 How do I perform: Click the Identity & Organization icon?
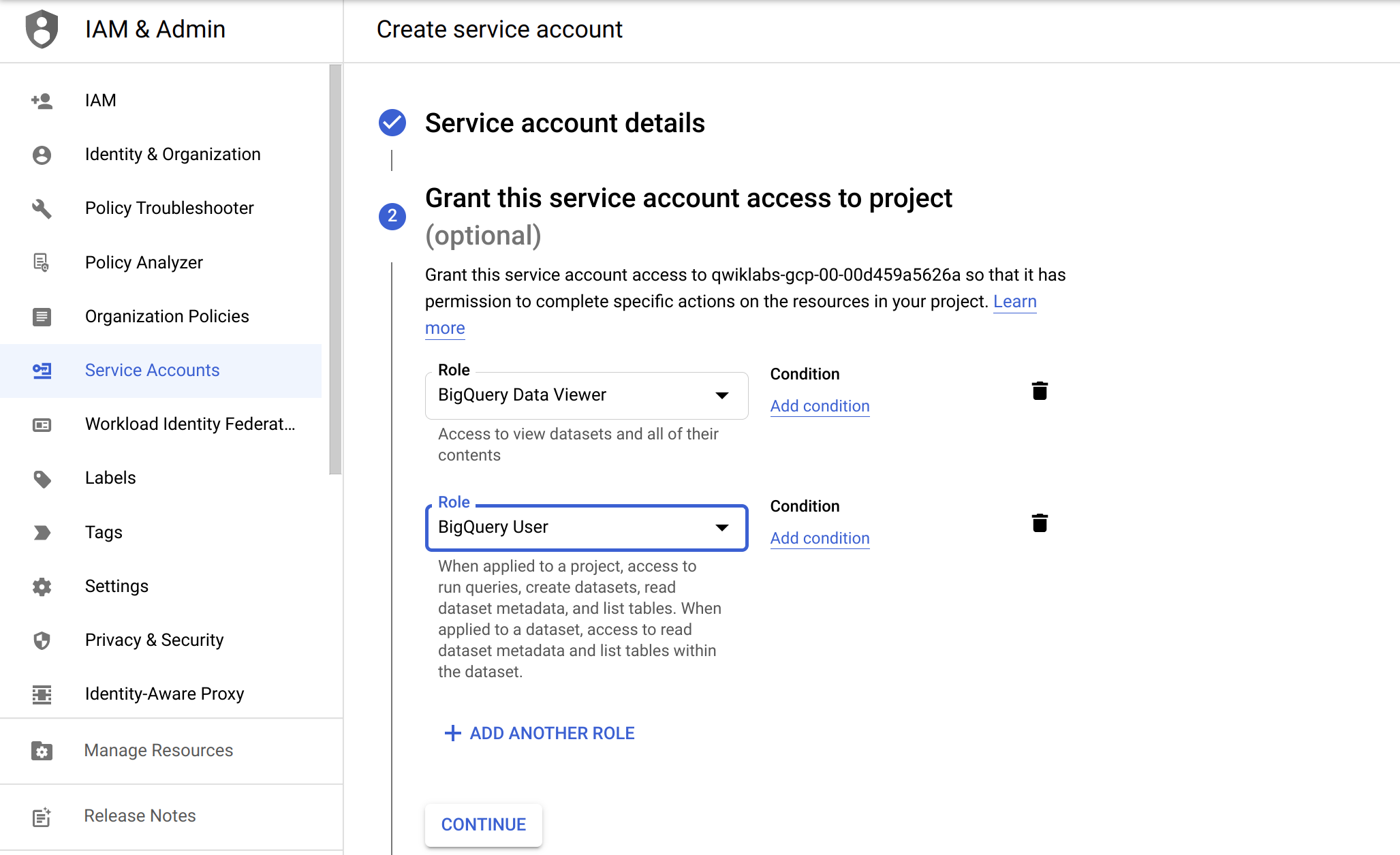click(40, 154)
